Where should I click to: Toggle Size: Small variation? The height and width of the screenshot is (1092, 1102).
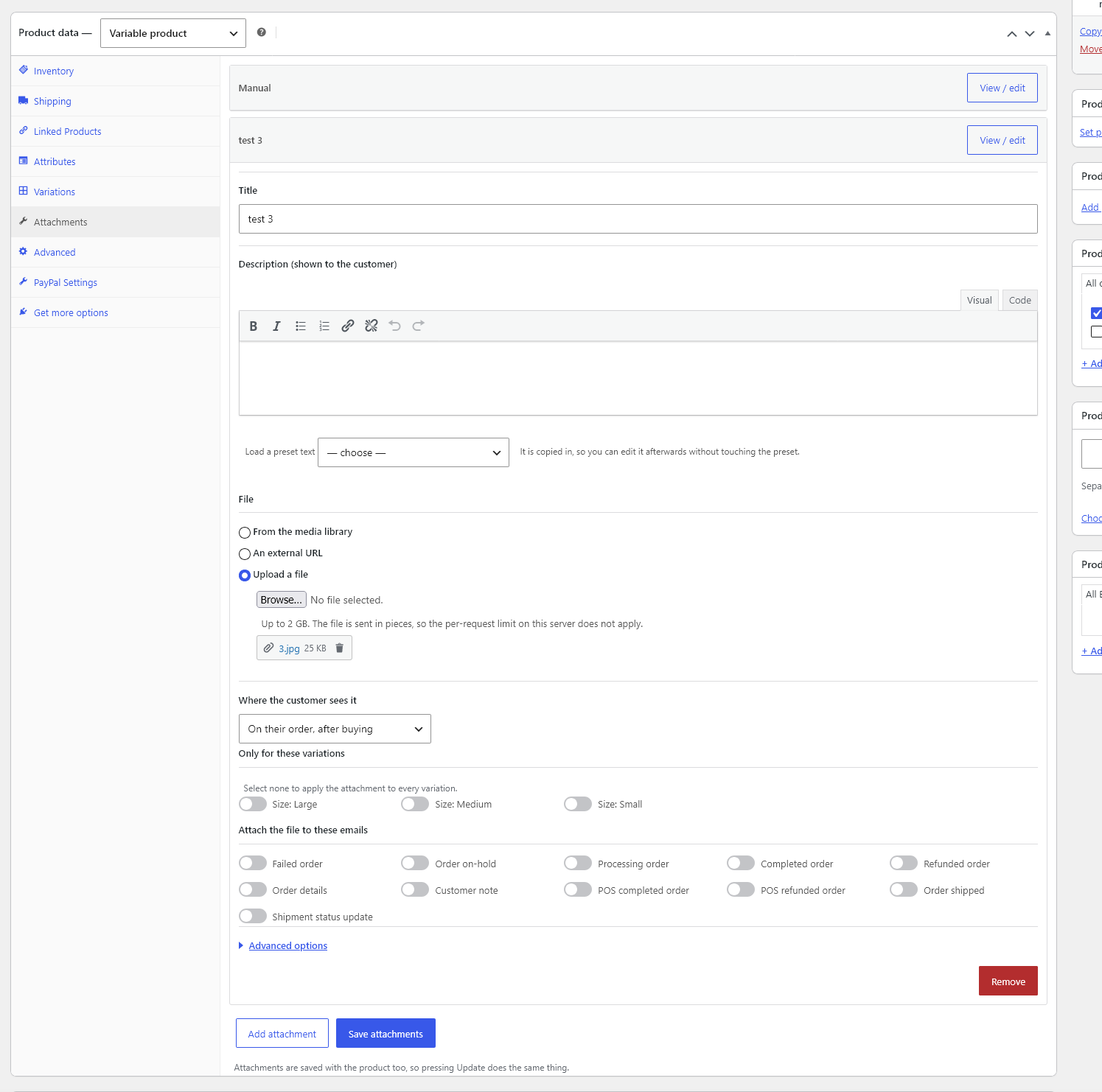tap(578, 804)
